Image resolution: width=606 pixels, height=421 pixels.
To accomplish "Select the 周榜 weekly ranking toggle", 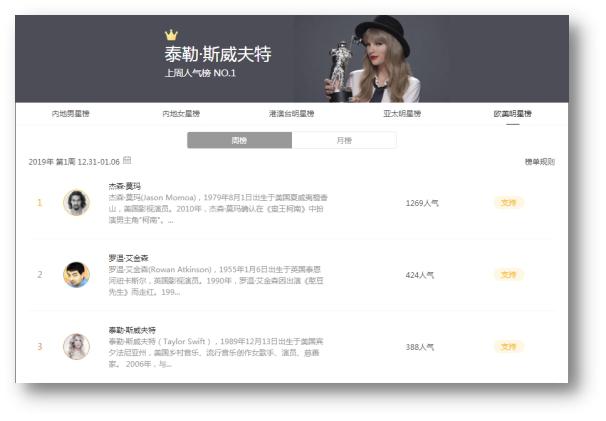I will (x=240, y=140).
